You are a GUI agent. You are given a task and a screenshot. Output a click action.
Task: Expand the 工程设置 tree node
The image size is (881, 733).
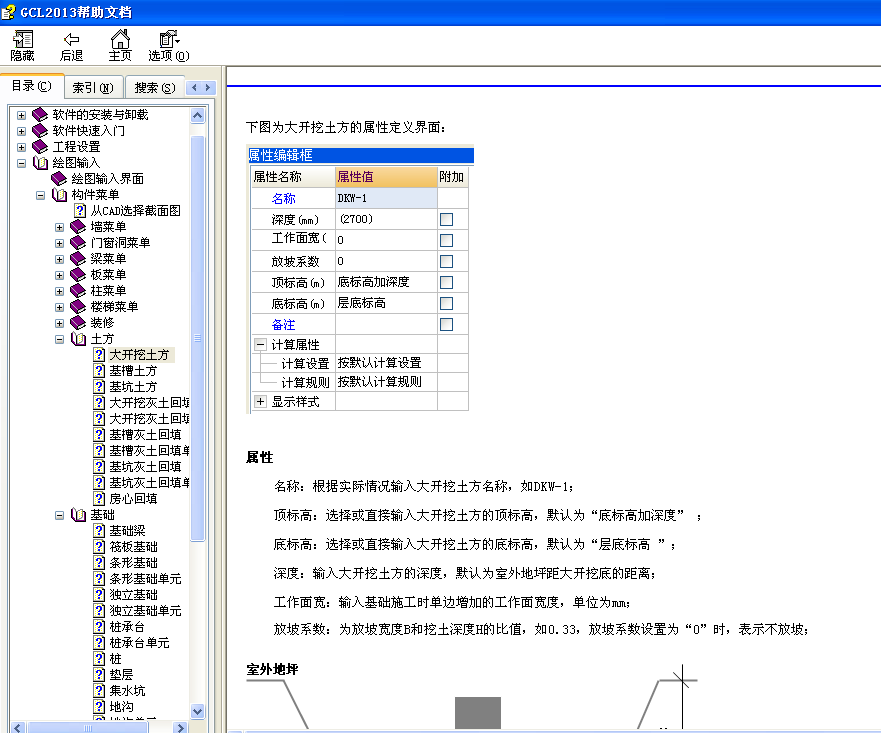tap(21, 147)
